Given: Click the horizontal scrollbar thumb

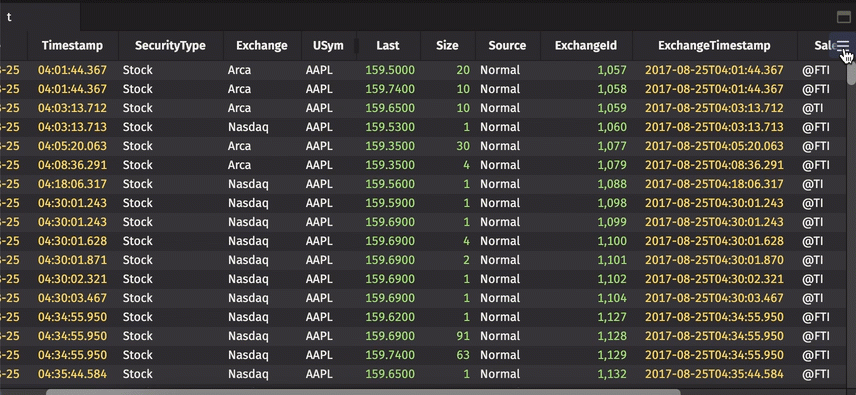Looking at the screenshot, I should pyautogui.click(x=363, y=392).
